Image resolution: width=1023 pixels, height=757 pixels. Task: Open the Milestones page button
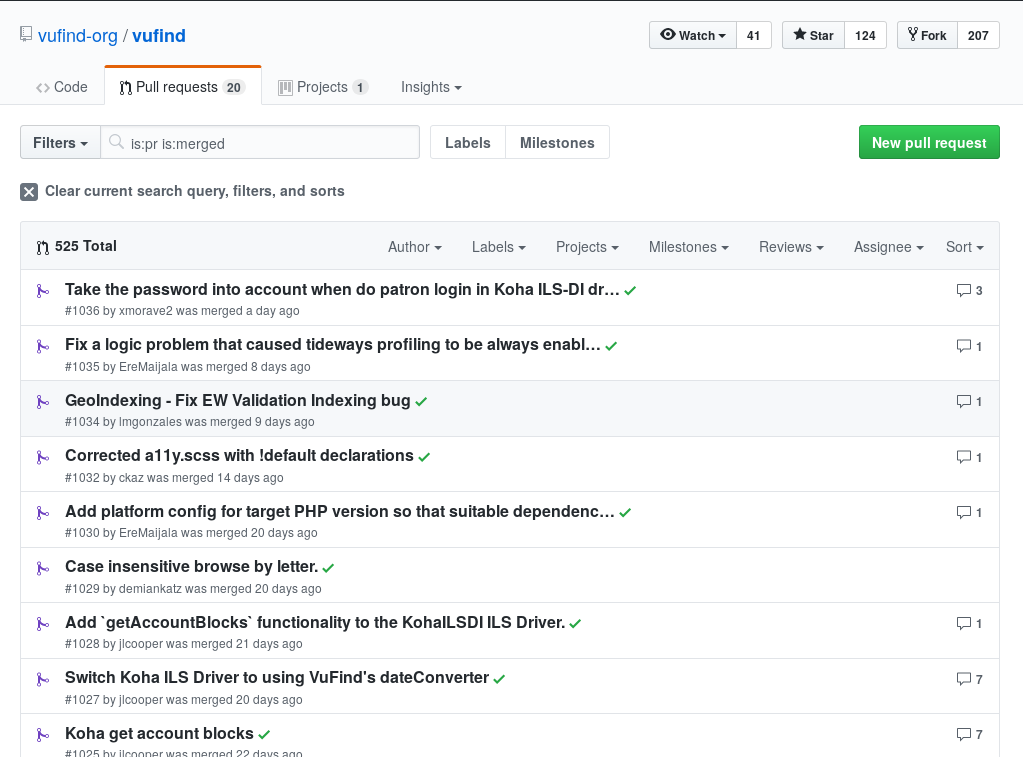click(557, 143)
